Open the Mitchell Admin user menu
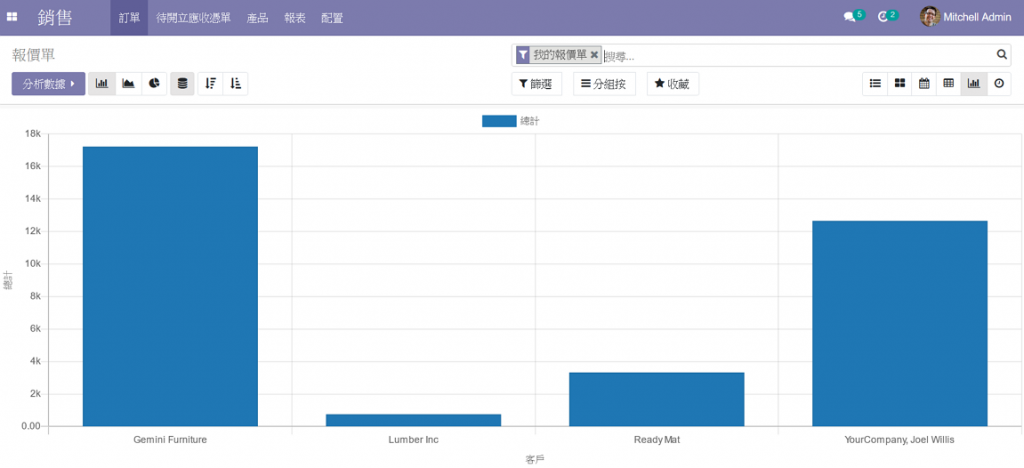The height and width of the screenshot is (468, 1024). (965, 18)
